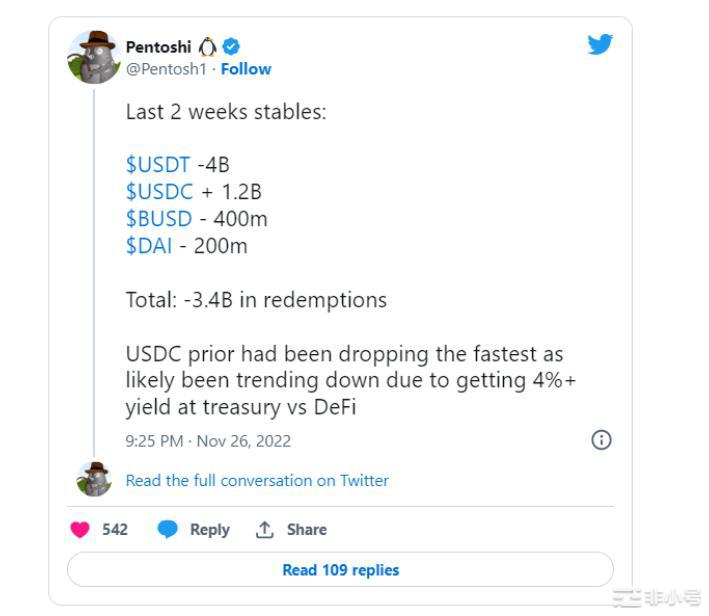709x616 pixels.
Task: Click the share arrow icon
Action: (265, 529)
